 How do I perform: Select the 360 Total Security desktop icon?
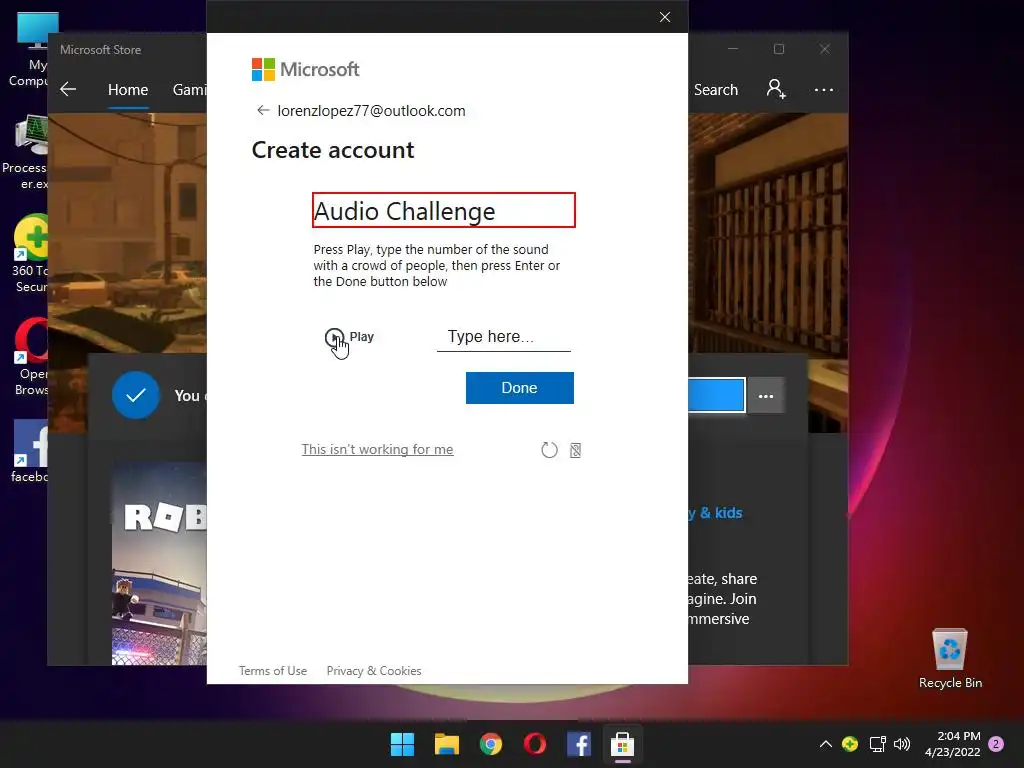31,253
